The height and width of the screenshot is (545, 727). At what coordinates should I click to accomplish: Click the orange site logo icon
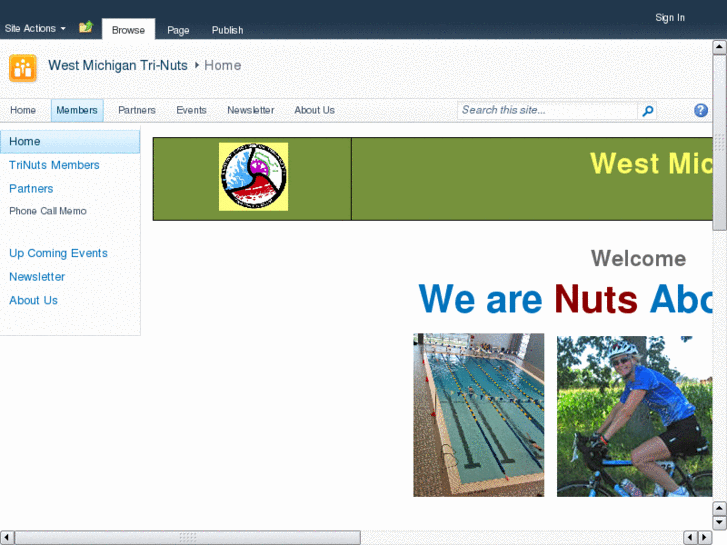click(x=23, y=68)
